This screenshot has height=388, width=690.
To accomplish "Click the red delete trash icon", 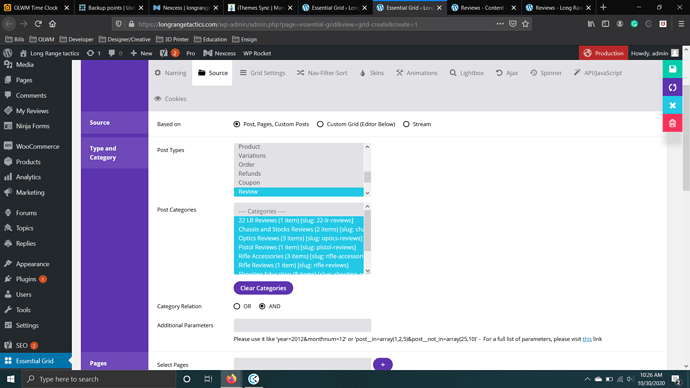I will (672, 123).
